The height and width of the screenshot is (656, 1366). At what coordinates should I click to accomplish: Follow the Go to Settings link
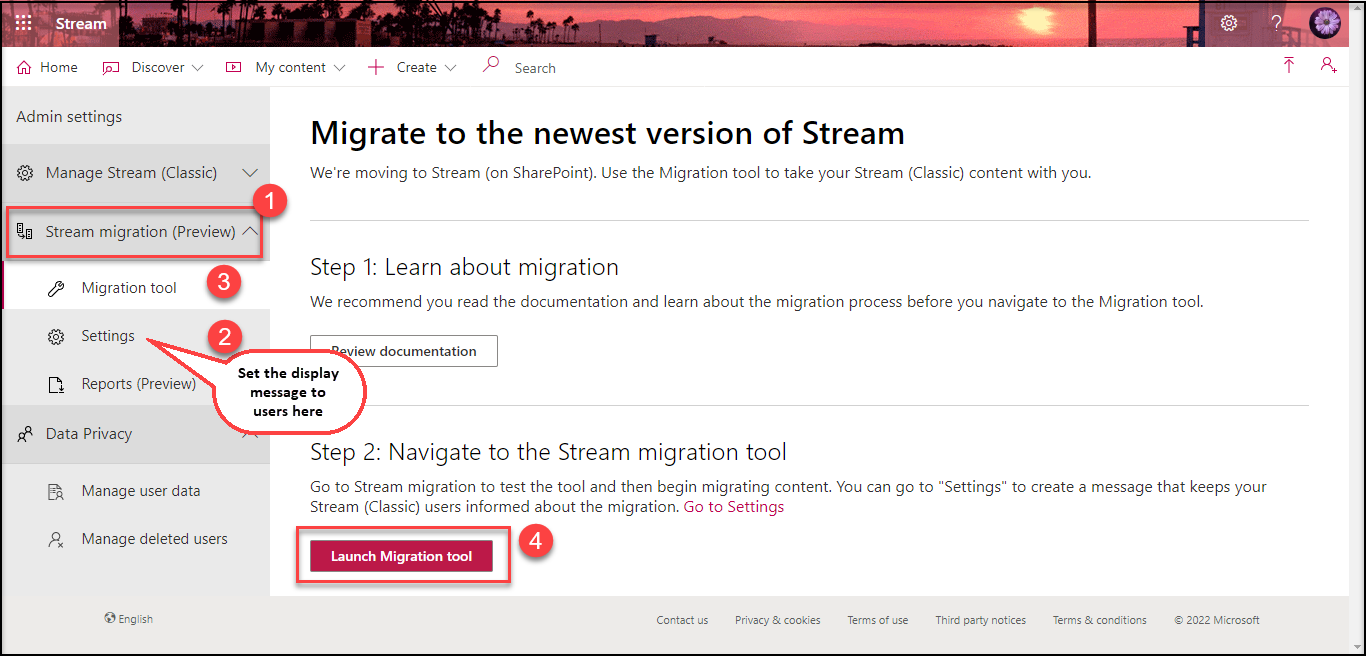[734, 507]
